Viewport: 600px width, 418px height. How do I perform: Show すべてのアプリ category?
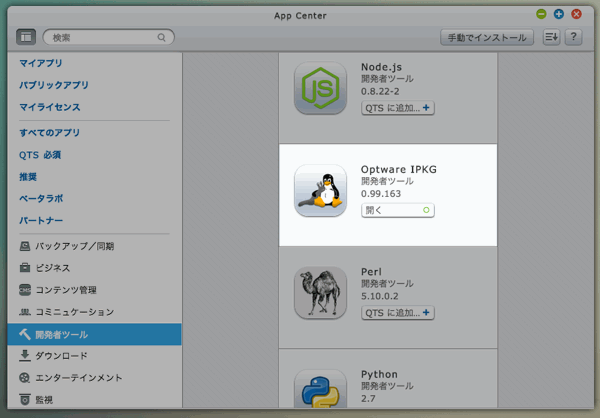50,133
